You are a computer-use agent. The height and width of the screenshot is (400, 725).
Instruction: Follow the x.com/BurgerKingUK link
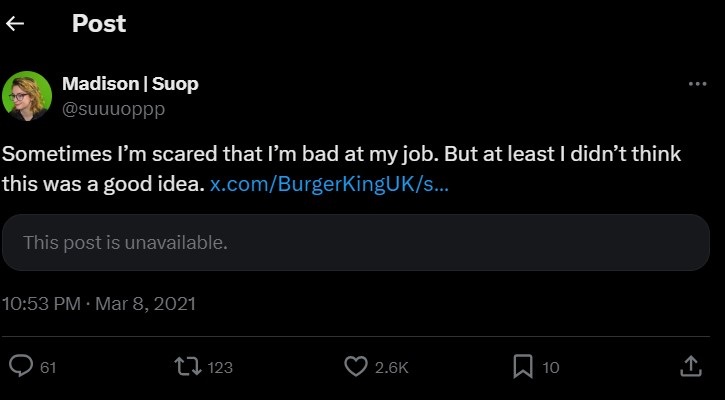[329, 185]
